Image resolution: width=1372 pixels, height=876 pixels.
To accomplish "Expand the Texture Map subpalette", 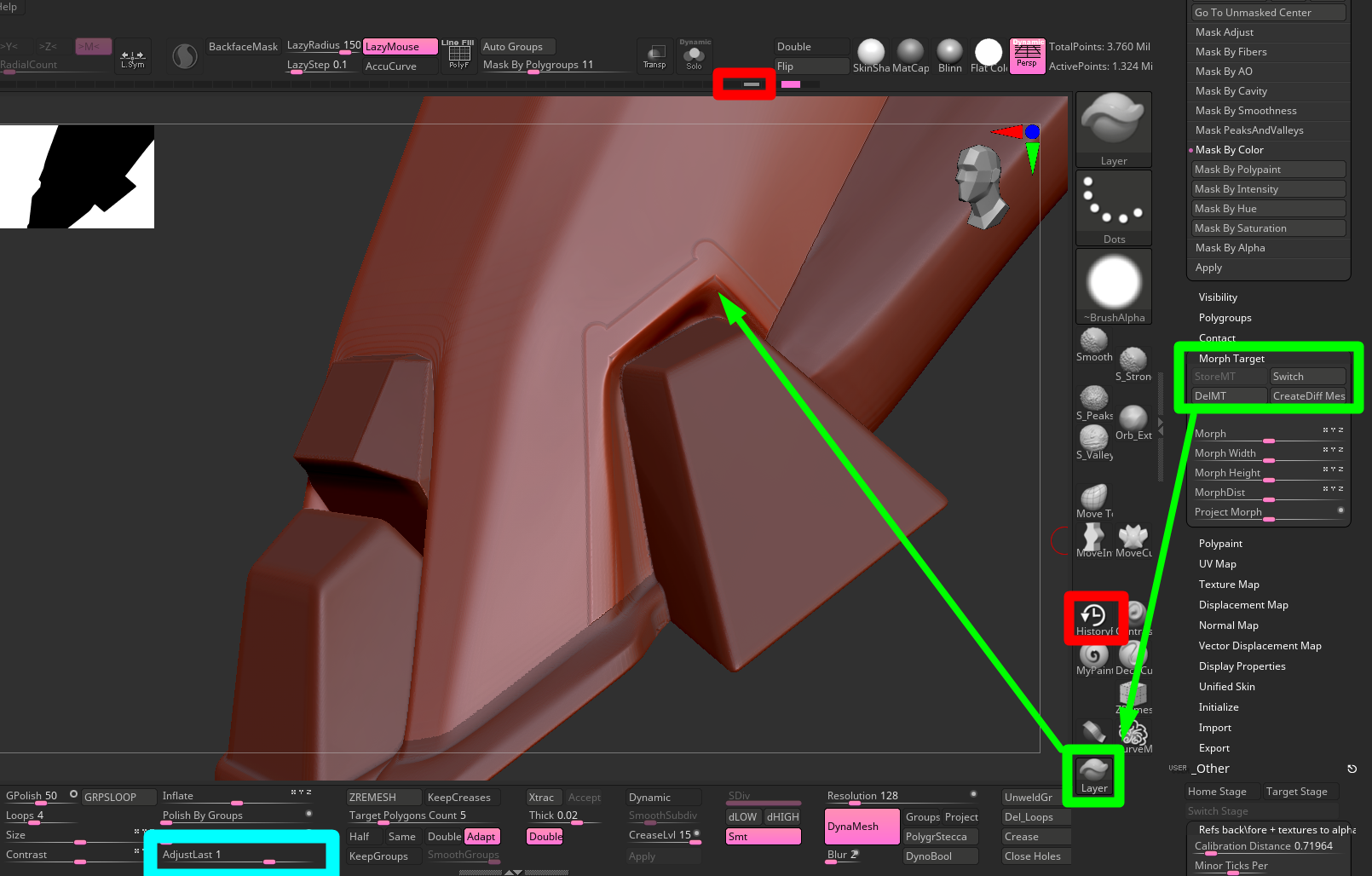I will coord(1229,585).
